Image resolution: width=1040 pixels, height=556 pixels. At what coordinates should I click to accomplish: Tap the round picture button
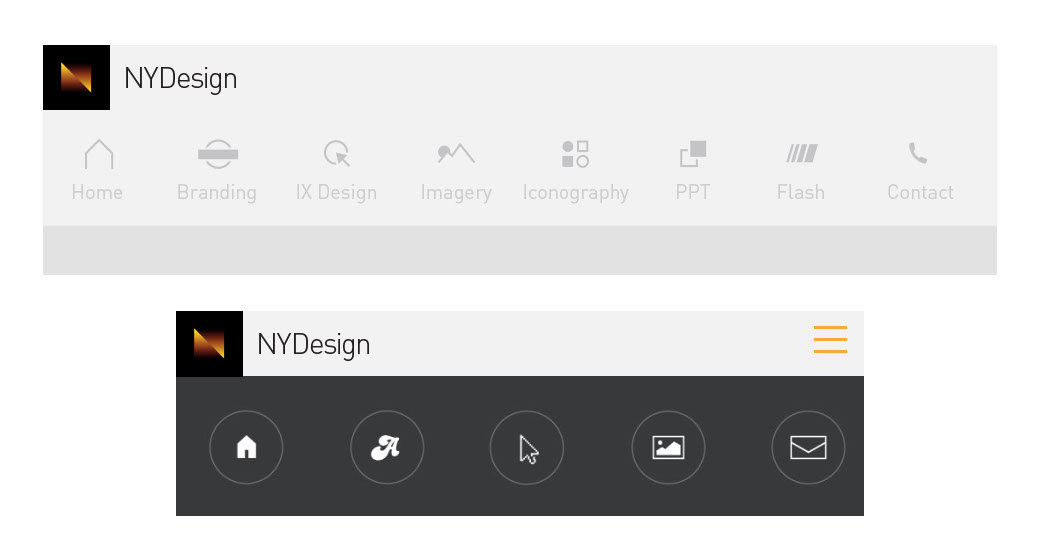point(668,447)
